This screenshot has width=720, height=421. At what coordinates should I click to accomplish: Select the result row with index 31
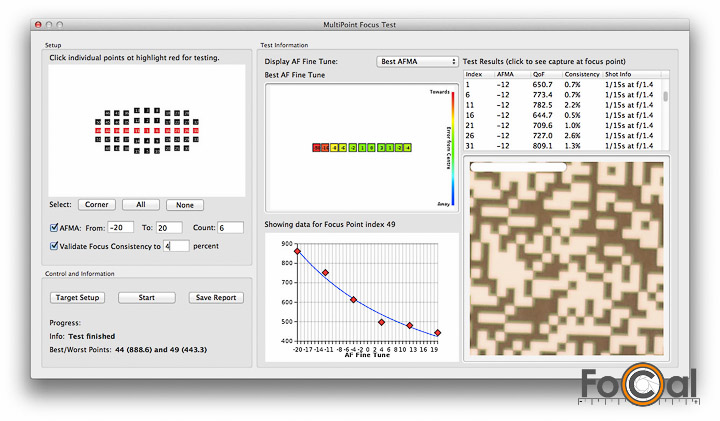pos(563,146)
